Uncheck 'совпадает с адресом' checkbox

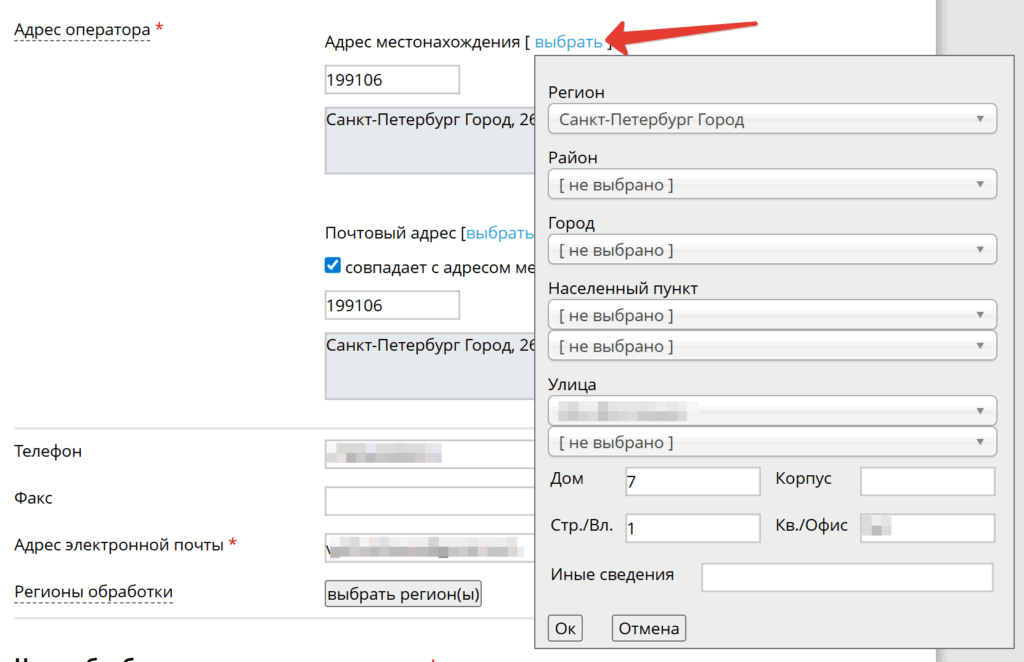[x=334, y=266]
